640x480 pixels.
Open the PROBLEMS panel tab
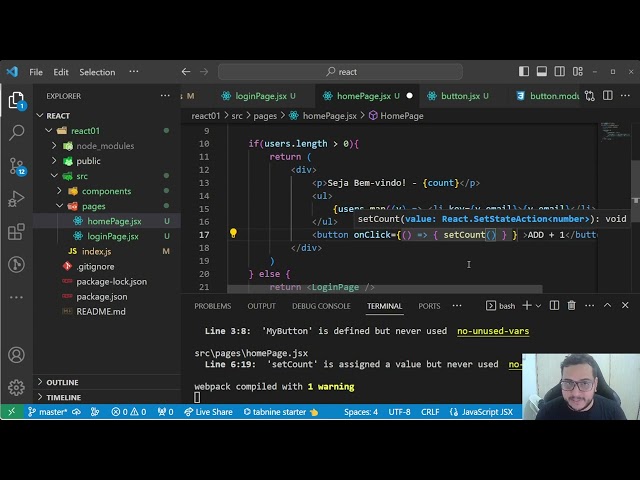point(213,306)
